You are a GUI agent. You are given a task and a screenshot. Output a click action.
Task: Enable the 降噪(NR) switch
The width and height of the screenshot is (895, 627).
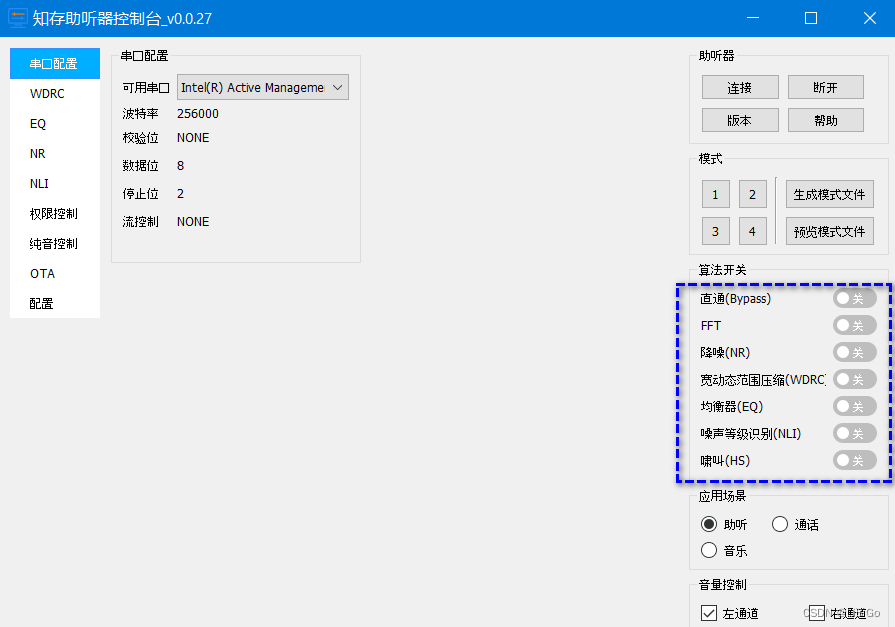[854, 352]
